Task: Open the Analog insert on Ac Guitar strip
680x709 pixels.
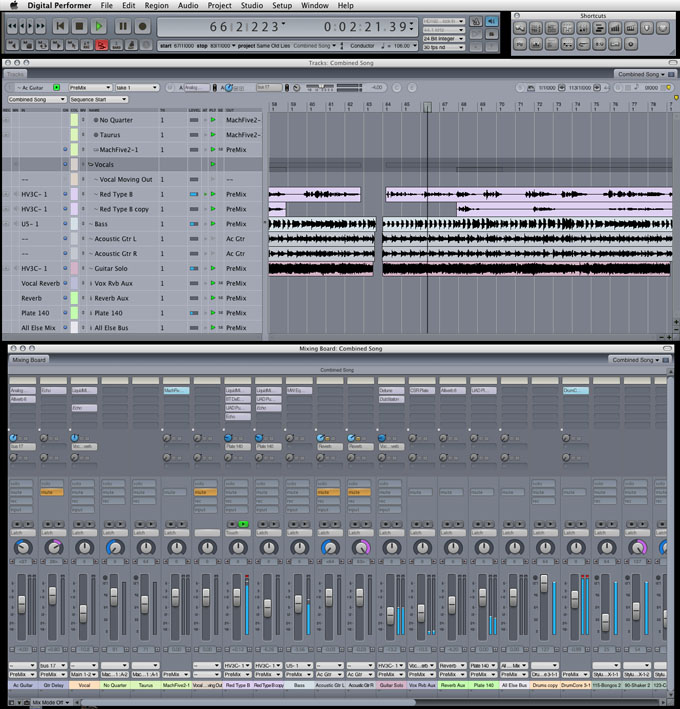Action: [x=23, y=390]
